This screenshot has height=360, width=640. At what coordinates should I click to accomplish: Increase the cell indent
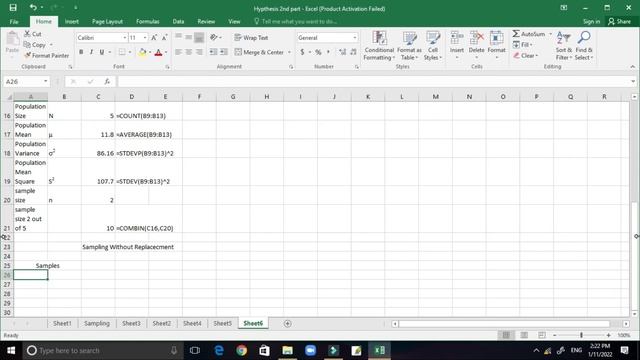pyautogui.click(x=224, y=52)
